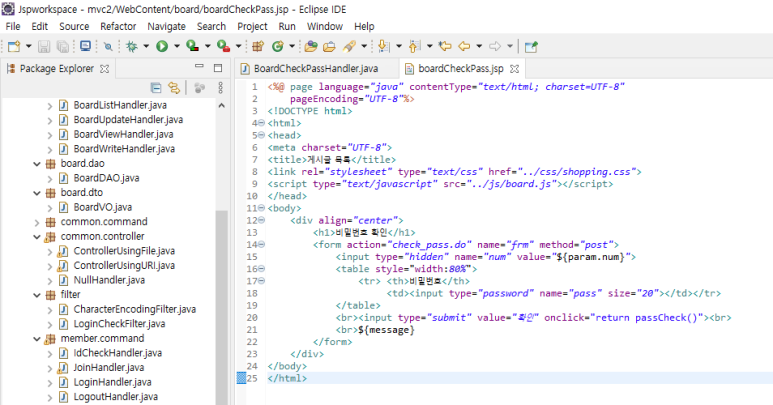The width and height of the screenshot is (773, 405).
Task: Open the Debug configurations dropdown arrow
Action: pyautogui.click(x=146, y=46)
